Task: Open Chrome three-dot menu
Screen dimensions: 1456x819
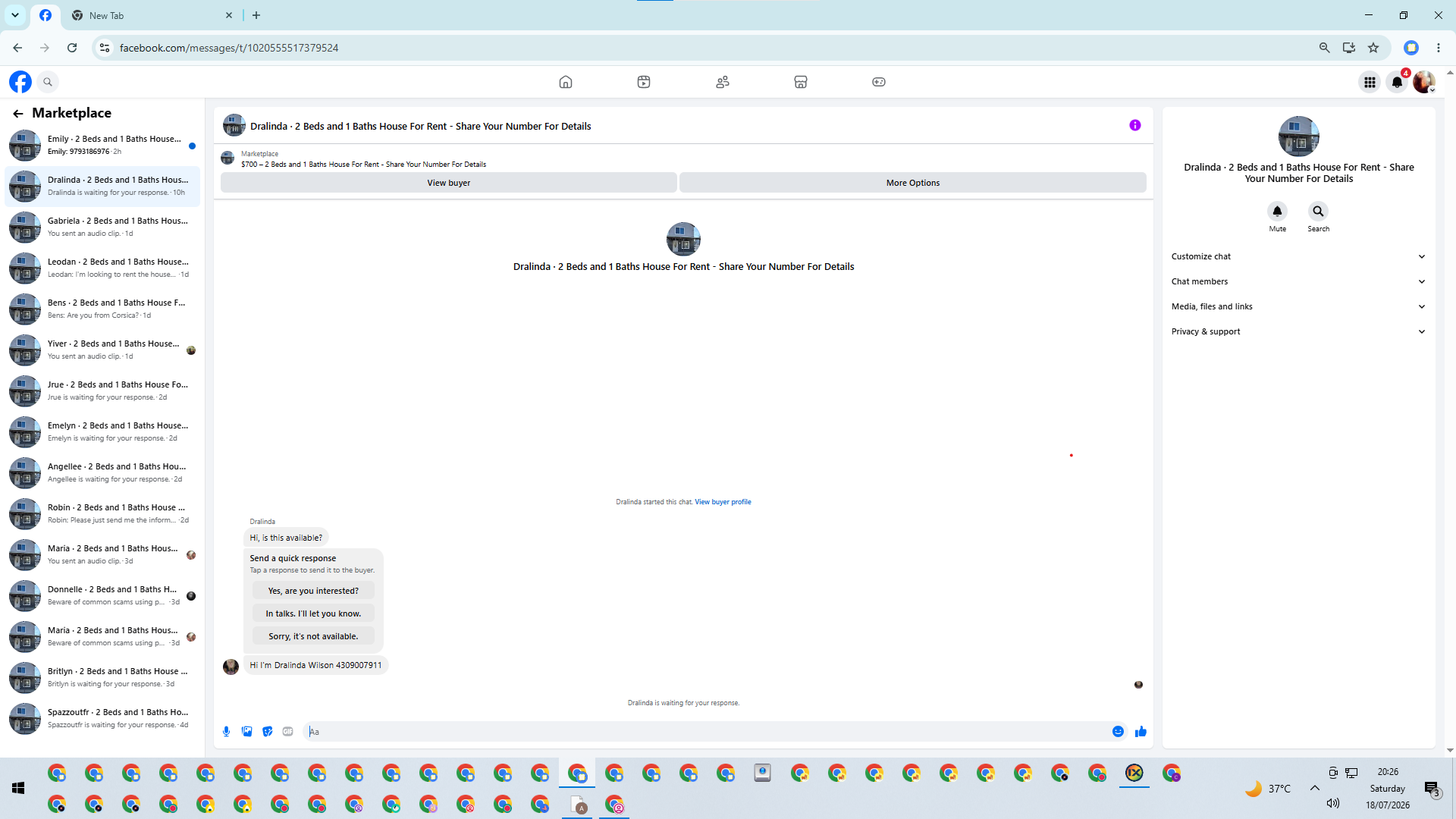Action: click(1439, 48)
